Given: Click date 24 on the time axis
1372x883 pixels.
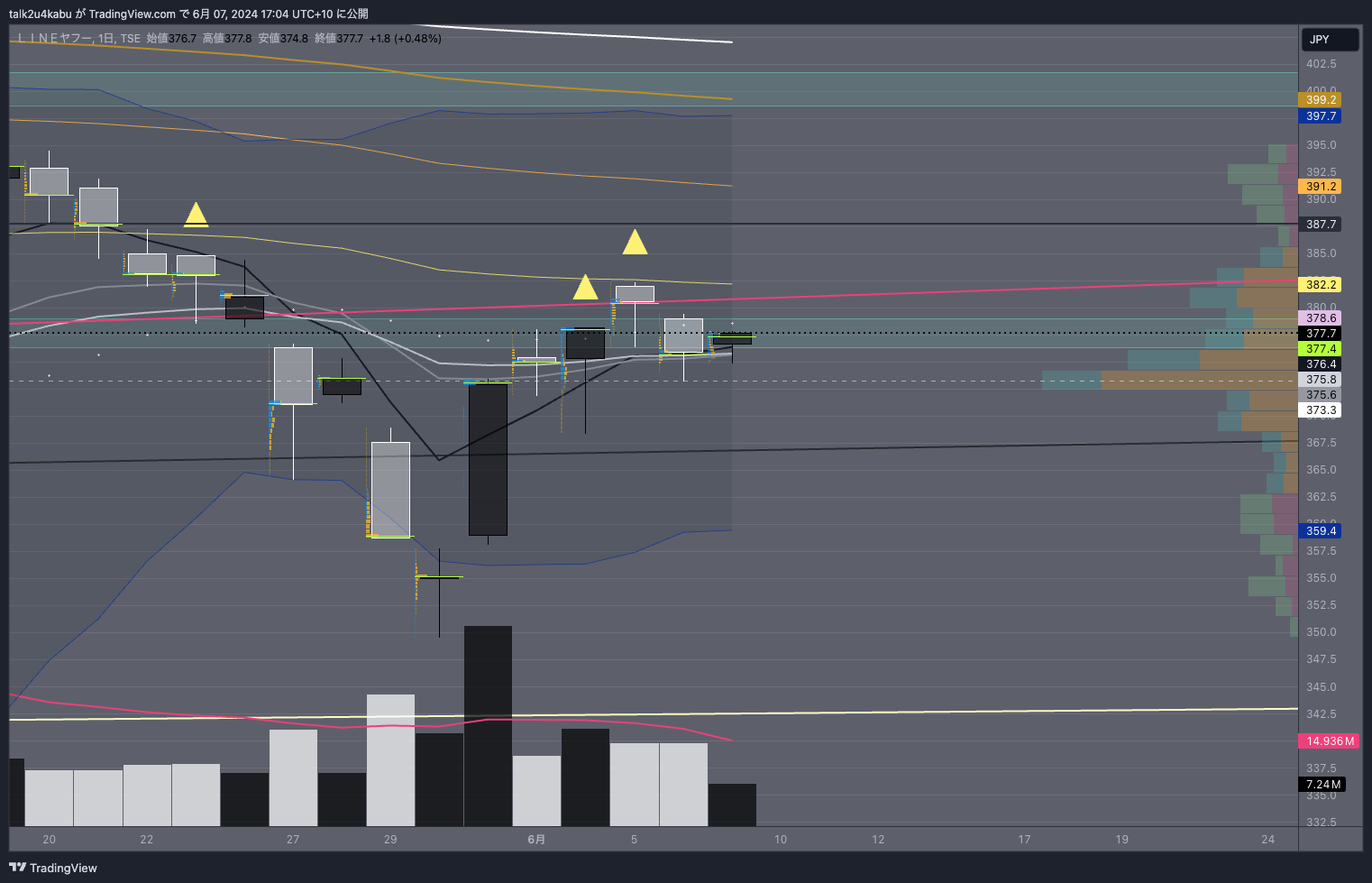Looking at the screenshot, I should (x=1268, y=840).
